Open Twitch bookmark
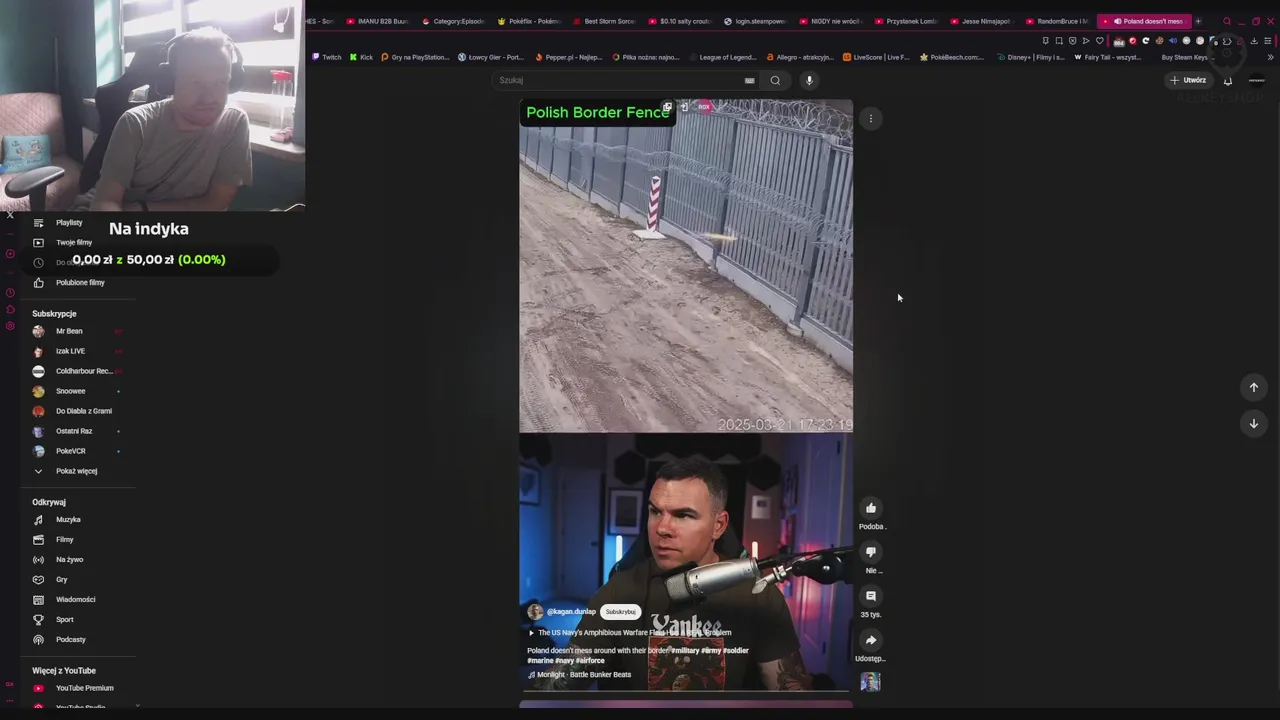1280x720 pixels. tap(326, 57)
